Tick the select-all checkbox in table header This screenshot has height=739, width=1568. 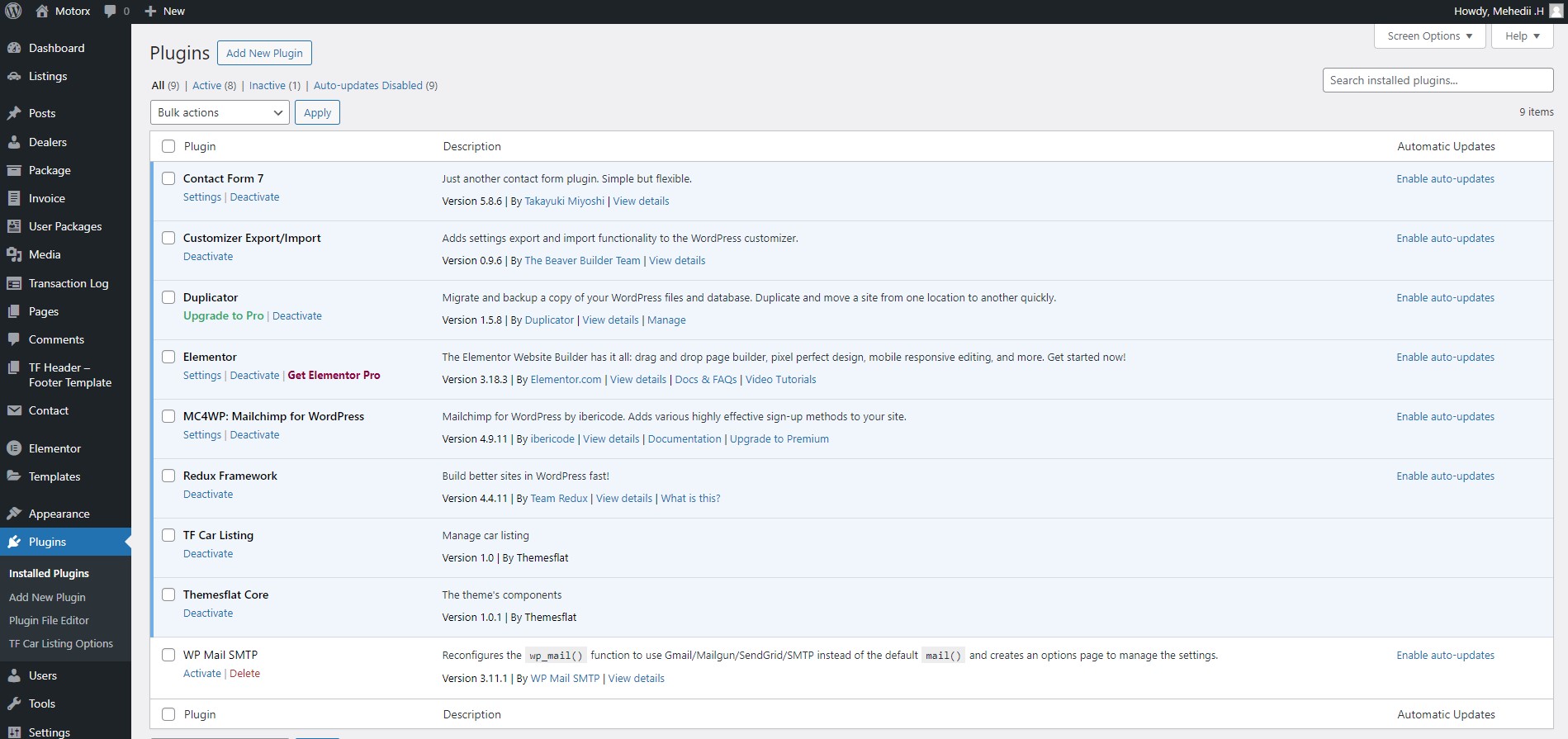[168, 146]
